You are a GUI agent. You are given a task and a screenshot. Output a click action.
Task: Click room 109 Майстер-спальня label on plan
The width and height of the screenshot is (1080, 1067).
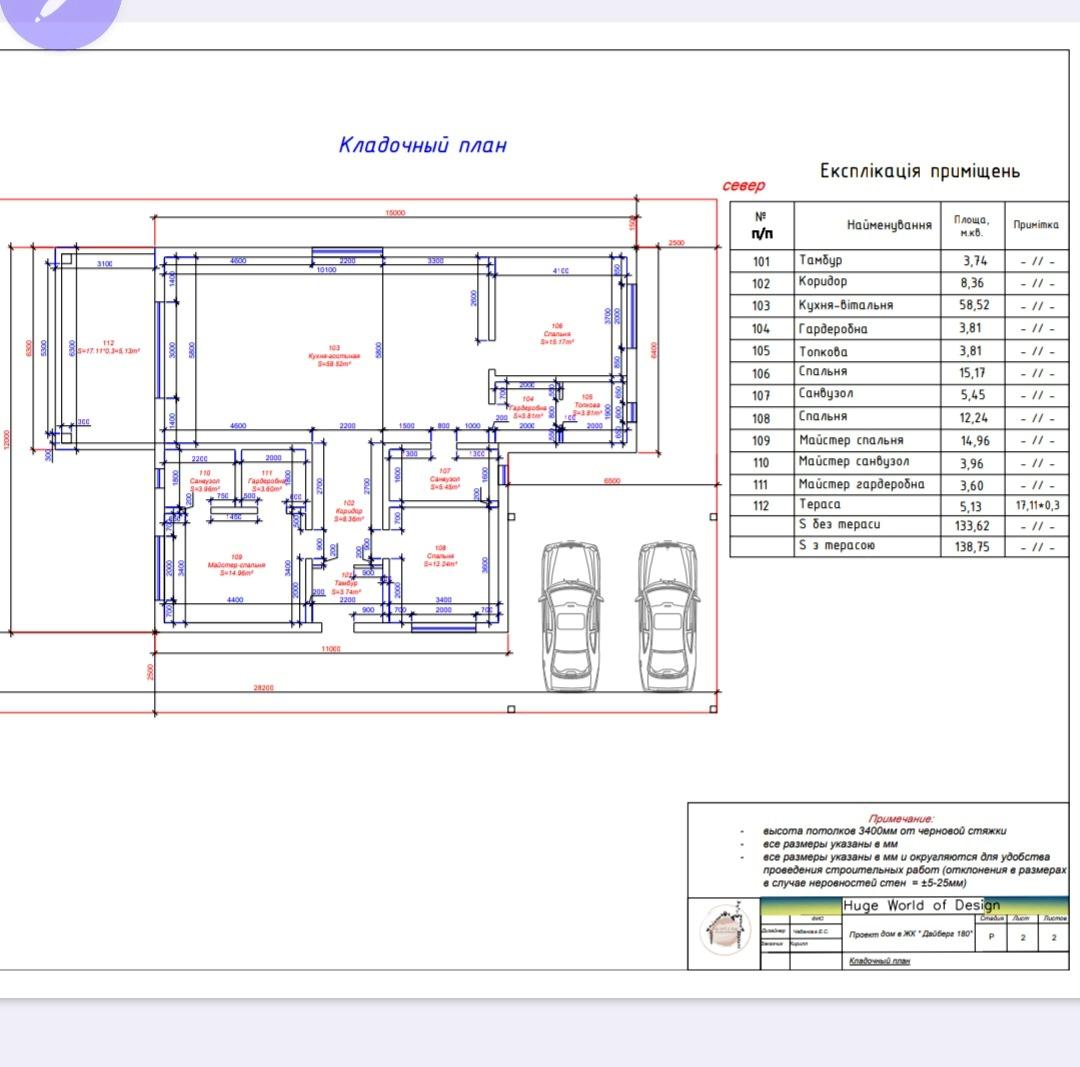click(x=229, y=565)
